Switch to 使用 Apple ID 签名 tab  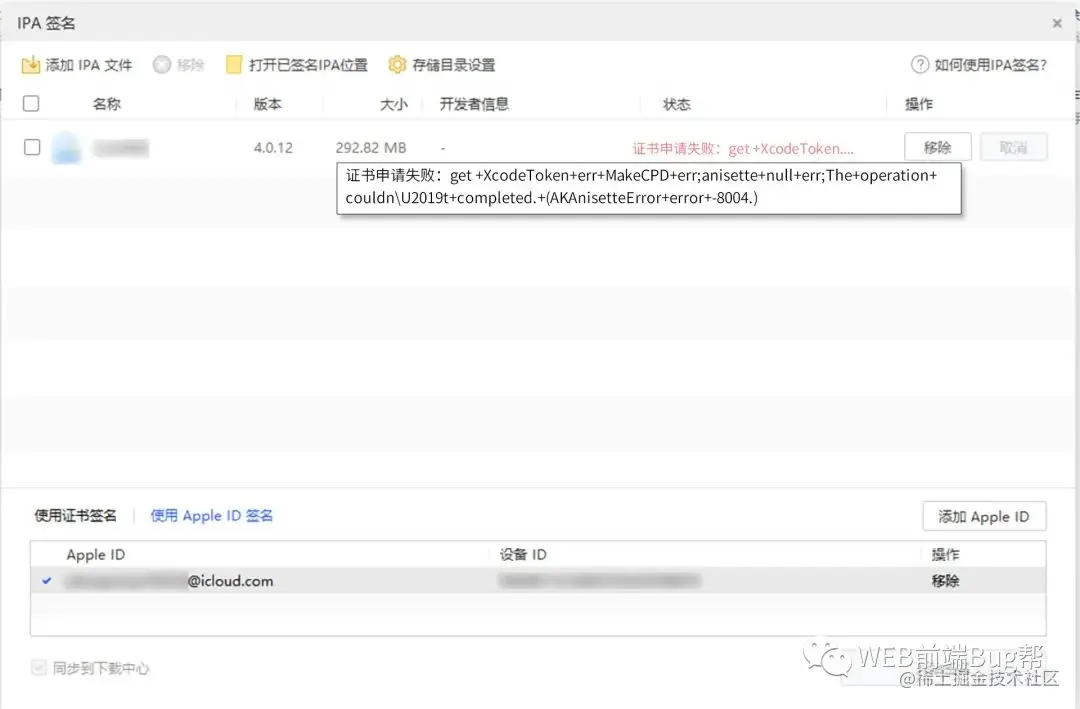tap(212, 515)
